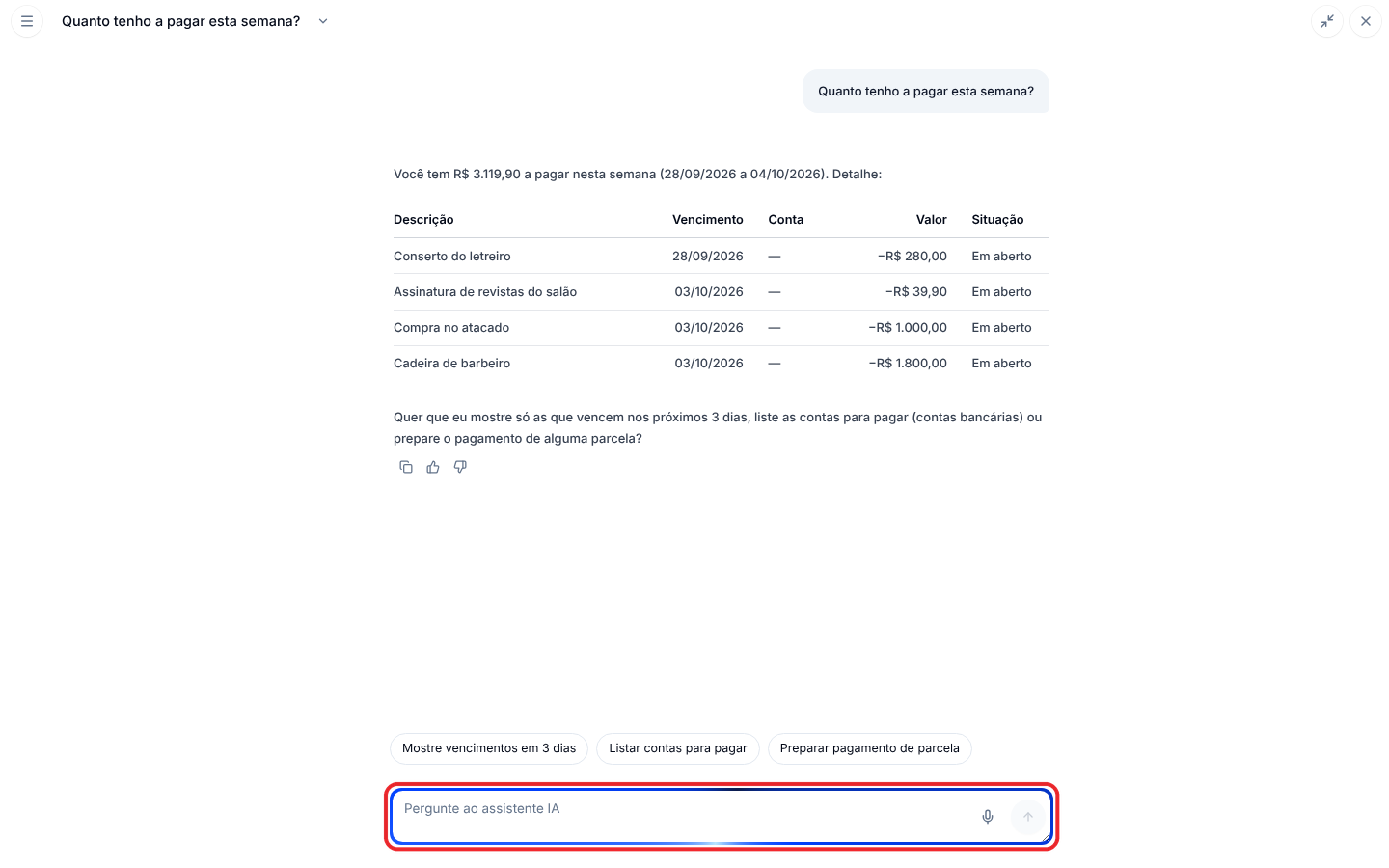This screenshot has width=1389, height=868.
Task: Give thumbs down to the response
Action: [x=460, y=467]
